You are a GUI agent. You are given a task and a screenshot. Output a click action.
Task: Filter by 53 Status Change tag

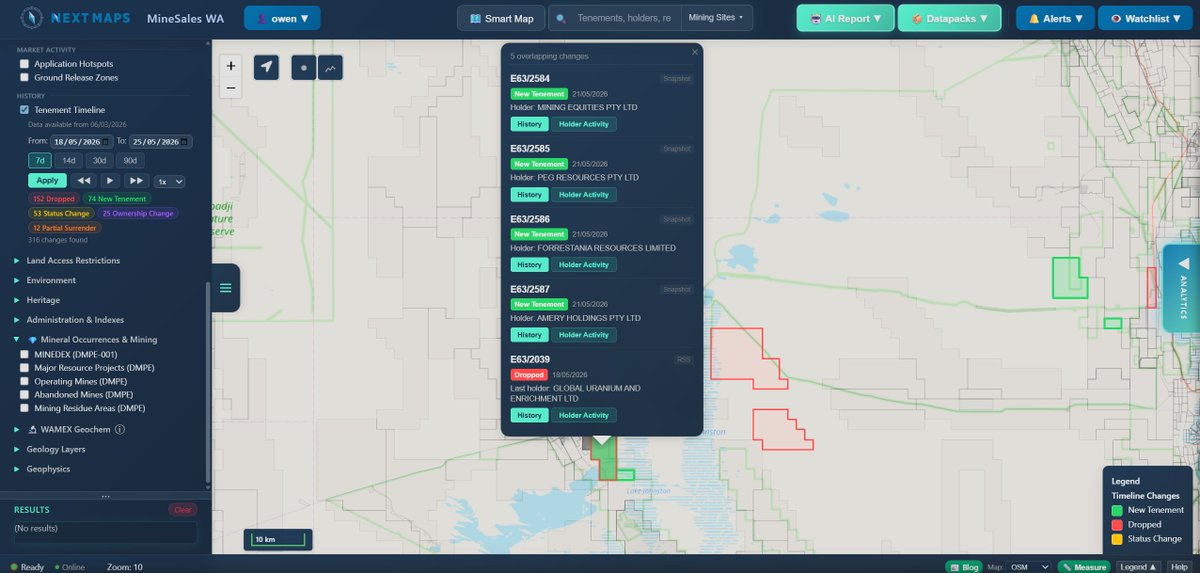(x=62, y=213)
